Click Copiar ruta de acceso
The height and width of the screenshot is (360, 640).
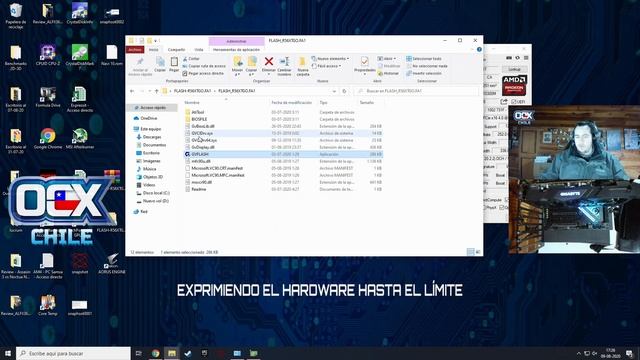pos(204,66)
